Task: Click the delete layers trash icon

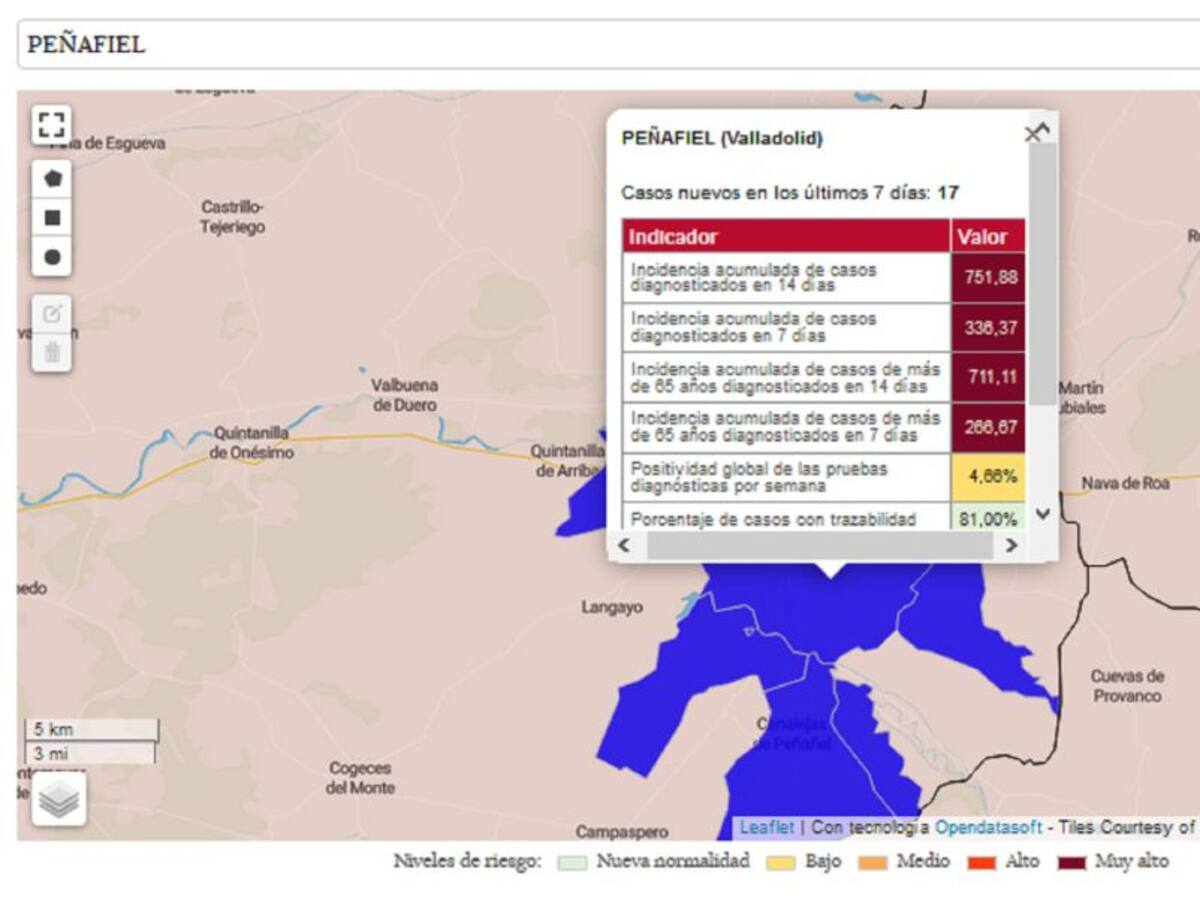Action: pyautogui.click(x=52, y=352)
